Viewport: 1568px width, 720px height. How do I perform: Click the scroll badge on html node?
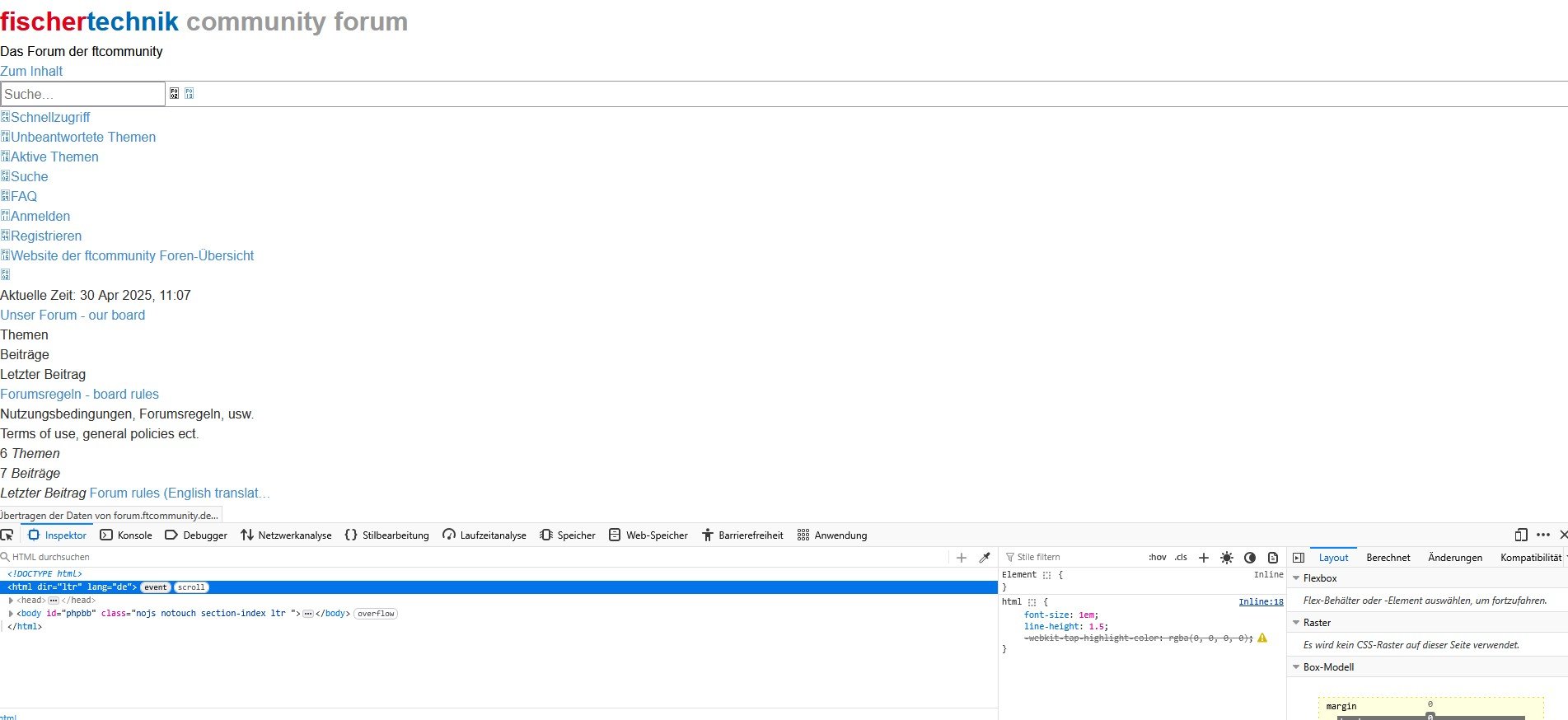(191, 587)
